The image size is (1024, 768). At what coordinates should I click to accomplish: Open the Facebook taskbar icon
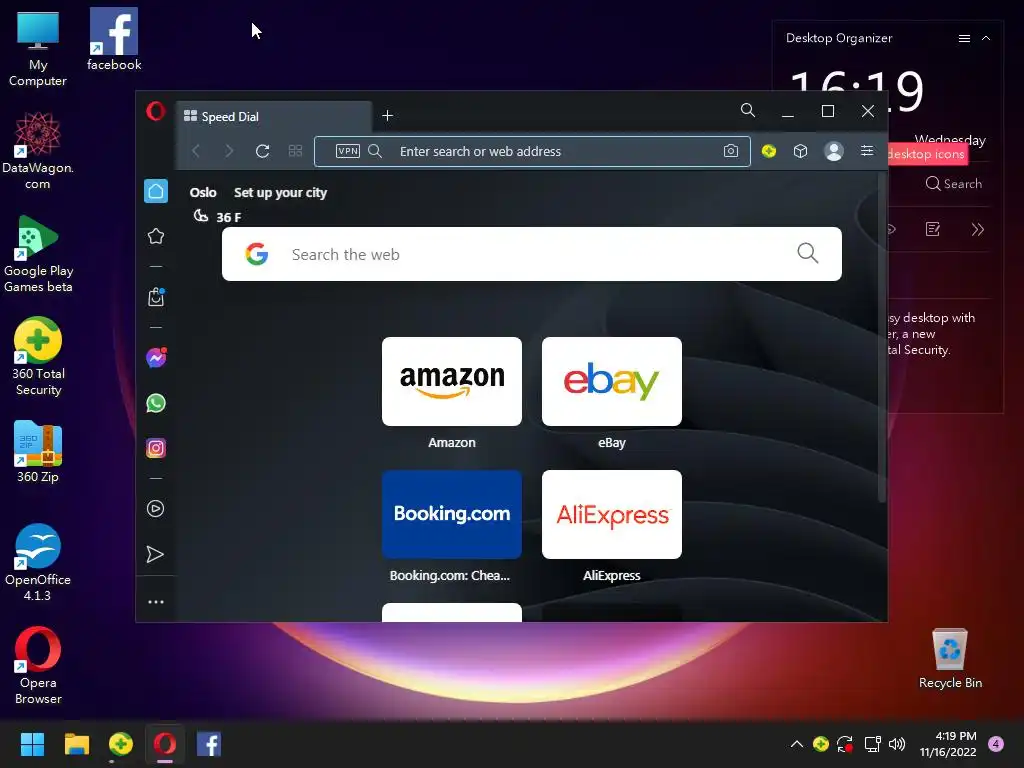pyautogui.click(x=209, y=744)
